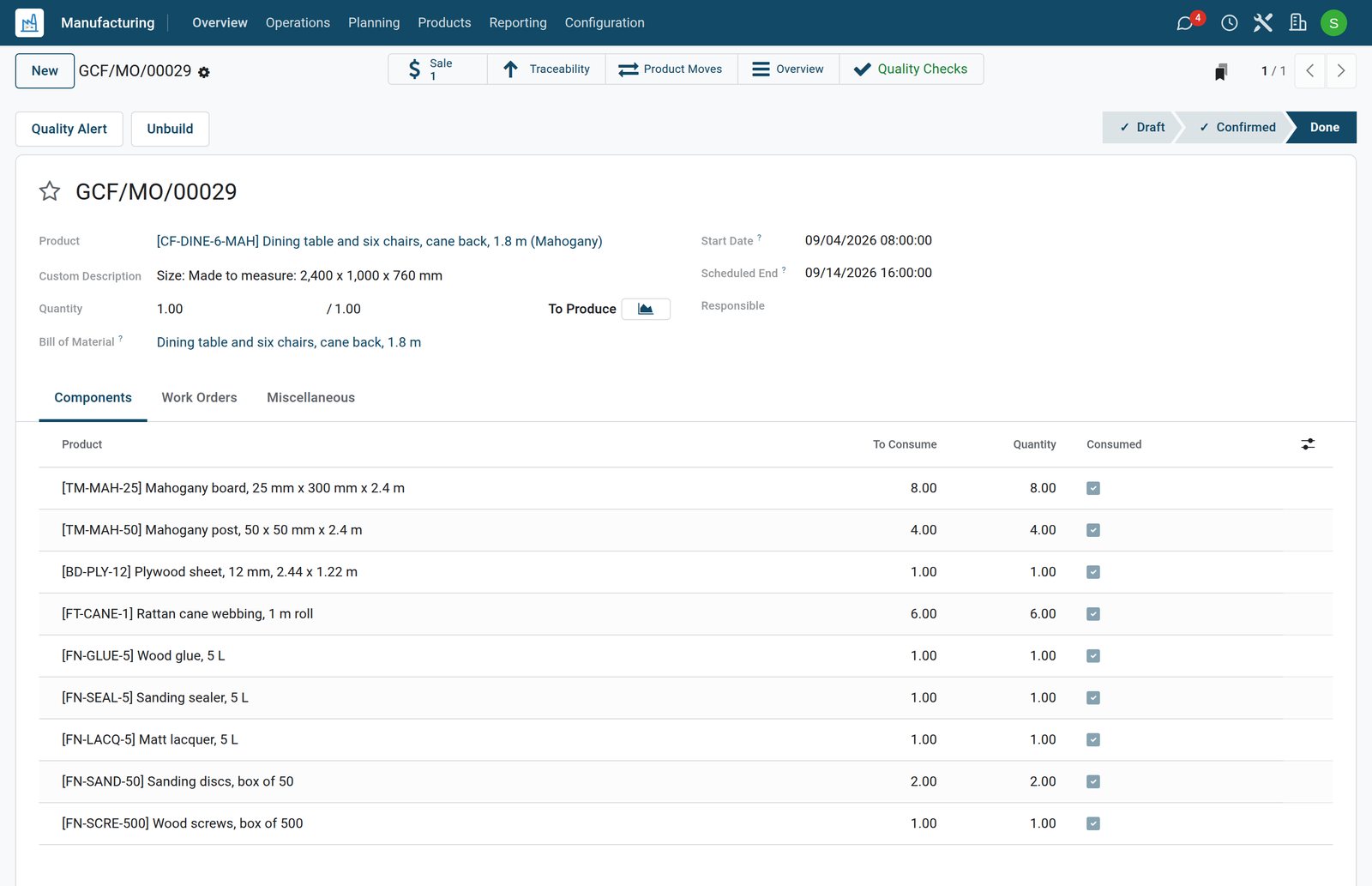Viewport: 1372px width, 886px height.
Task: Open the Operations menu
Action: tap(298, 23)
